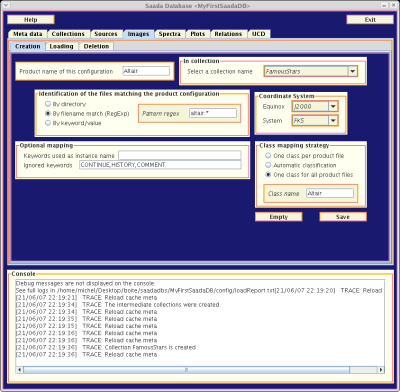
Task: Switch to the Loading sub-tab
Action: (x=62, y=46)
